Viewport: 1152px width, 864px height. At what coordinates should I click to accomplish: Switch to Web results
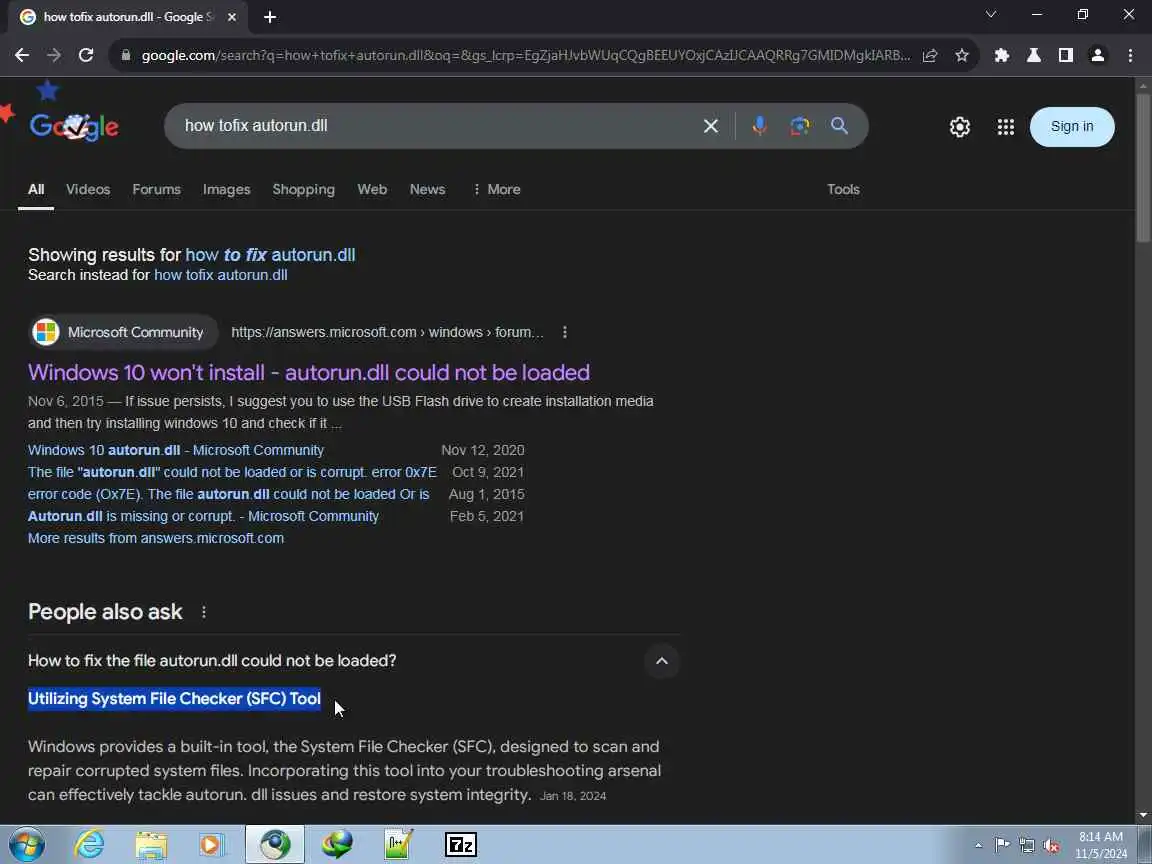pyautogui.click(x=372, y=190)
